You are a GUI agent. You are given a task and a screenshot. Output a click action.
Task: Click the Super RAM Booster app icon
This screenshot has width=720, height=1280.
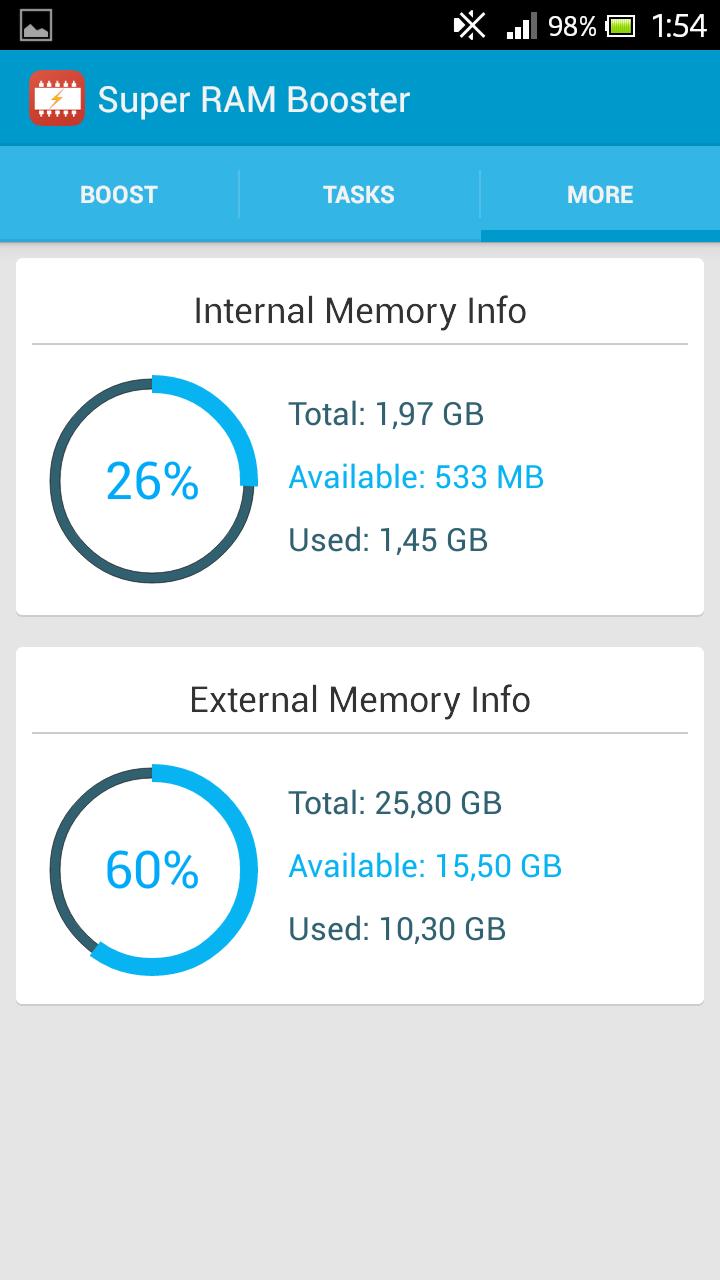coord(57,98)
